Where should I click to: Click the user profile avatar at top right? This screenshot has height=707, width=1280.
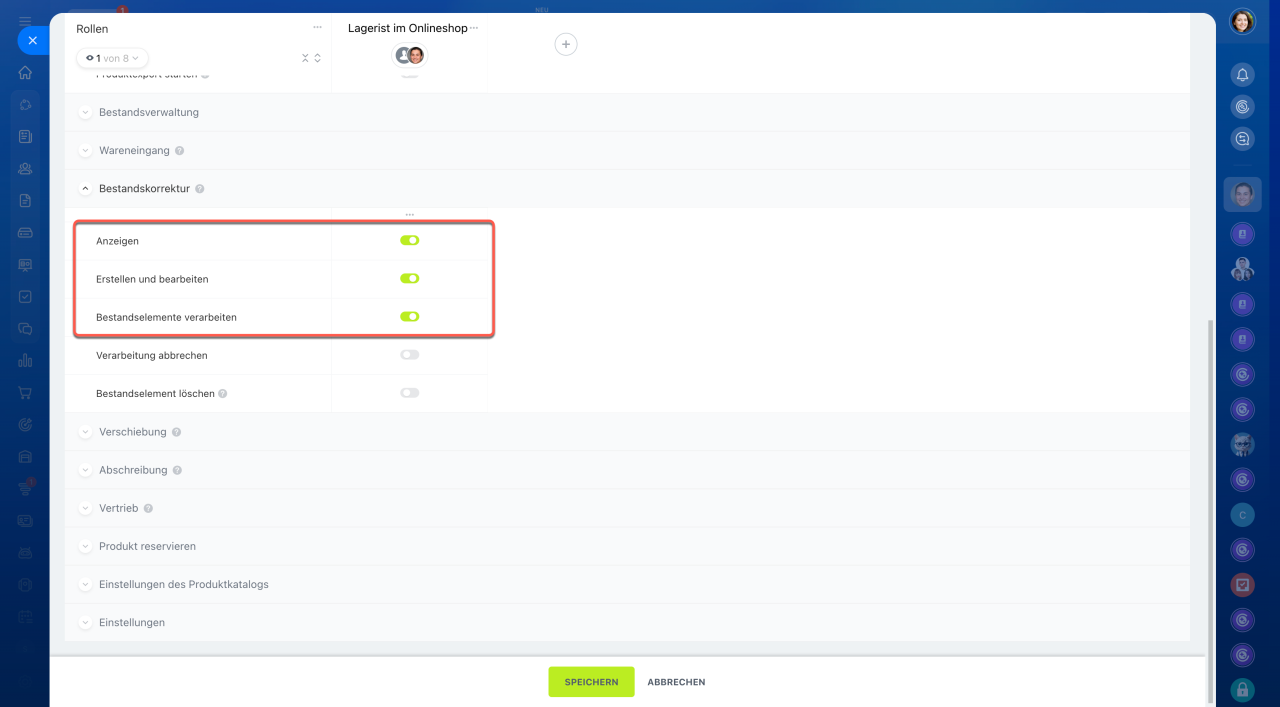pos(1242,21)
